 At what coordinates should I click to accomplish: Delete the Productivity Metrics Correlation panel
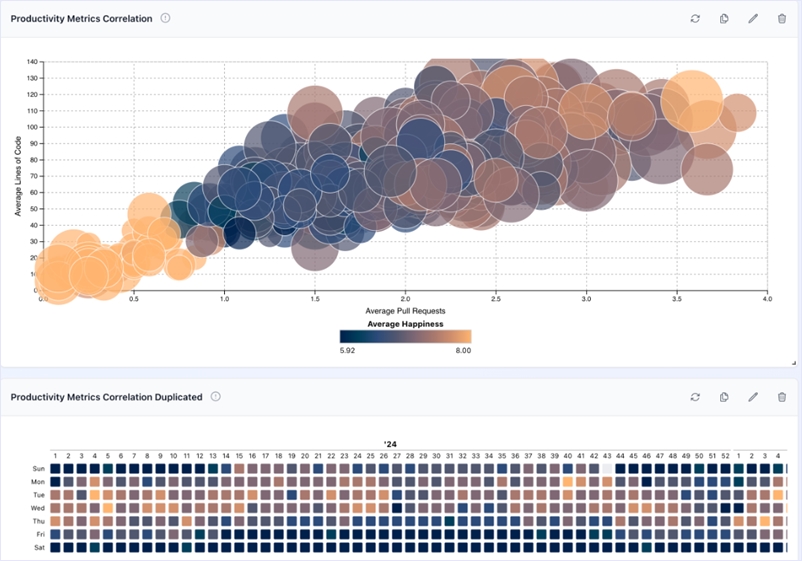click(782, 19)
